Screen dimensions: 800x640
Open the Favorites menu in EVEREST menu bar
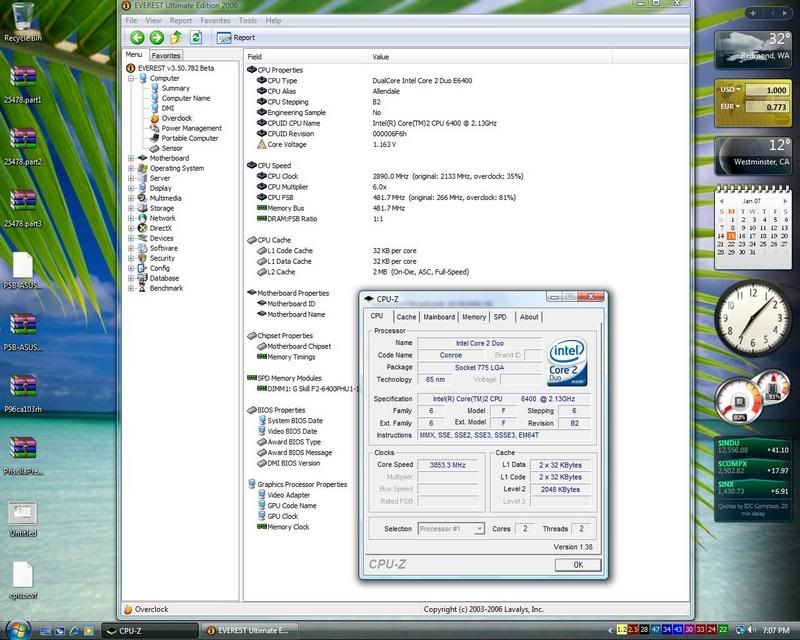tap(215, 20)
